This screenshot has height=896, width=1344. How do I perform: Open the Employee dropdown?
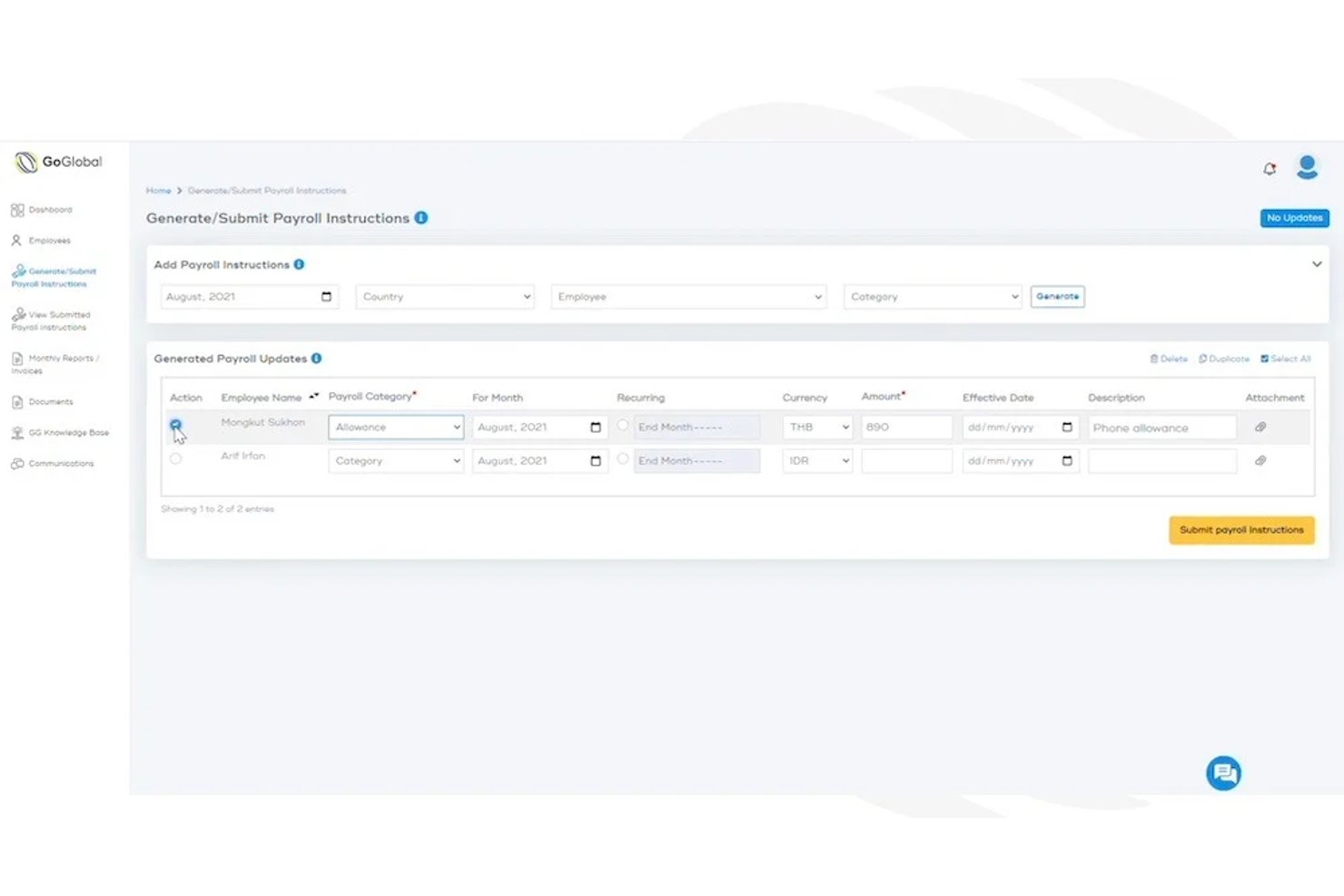click(688, 297)
